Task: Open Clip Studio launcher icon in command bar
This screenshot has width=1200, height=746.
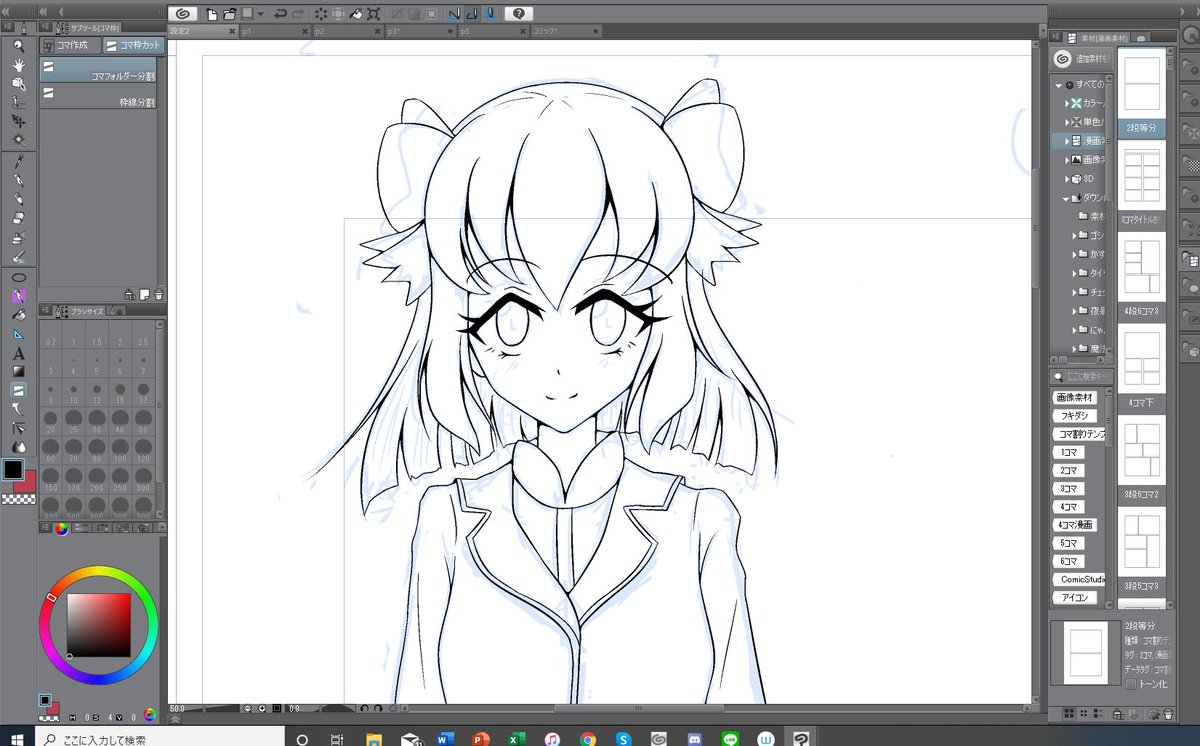Action: pyautogui.click(x=182, y=14)
